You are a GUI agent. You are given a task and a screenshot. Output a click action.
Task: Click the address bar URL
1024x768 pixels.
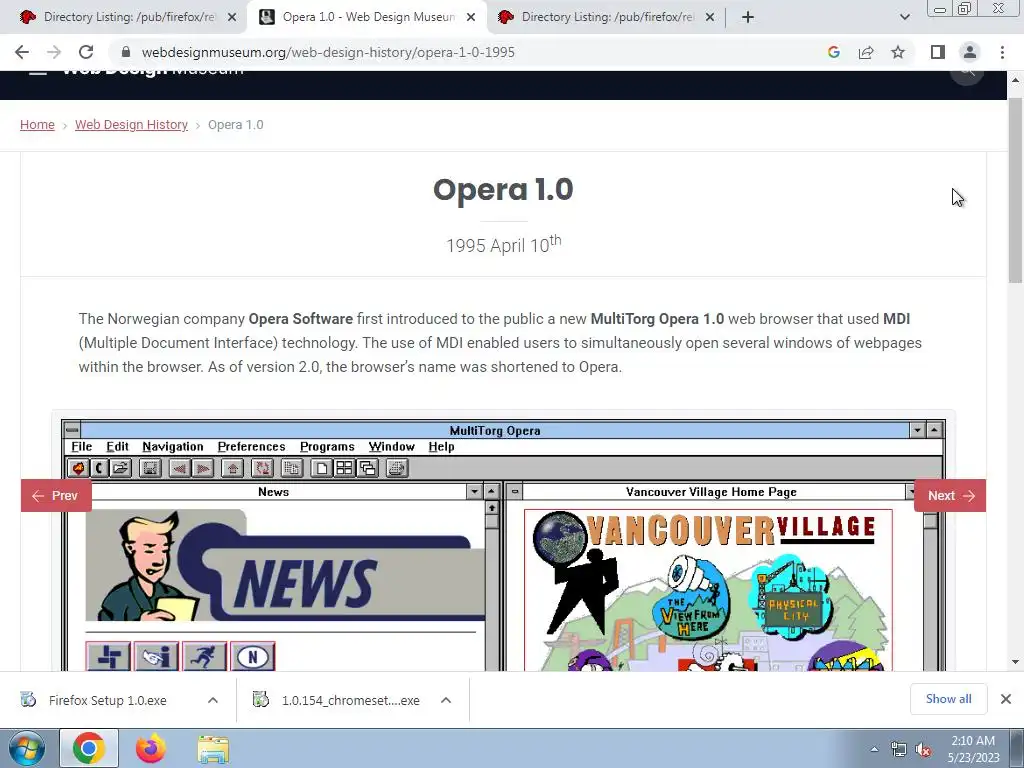[328, 52]
